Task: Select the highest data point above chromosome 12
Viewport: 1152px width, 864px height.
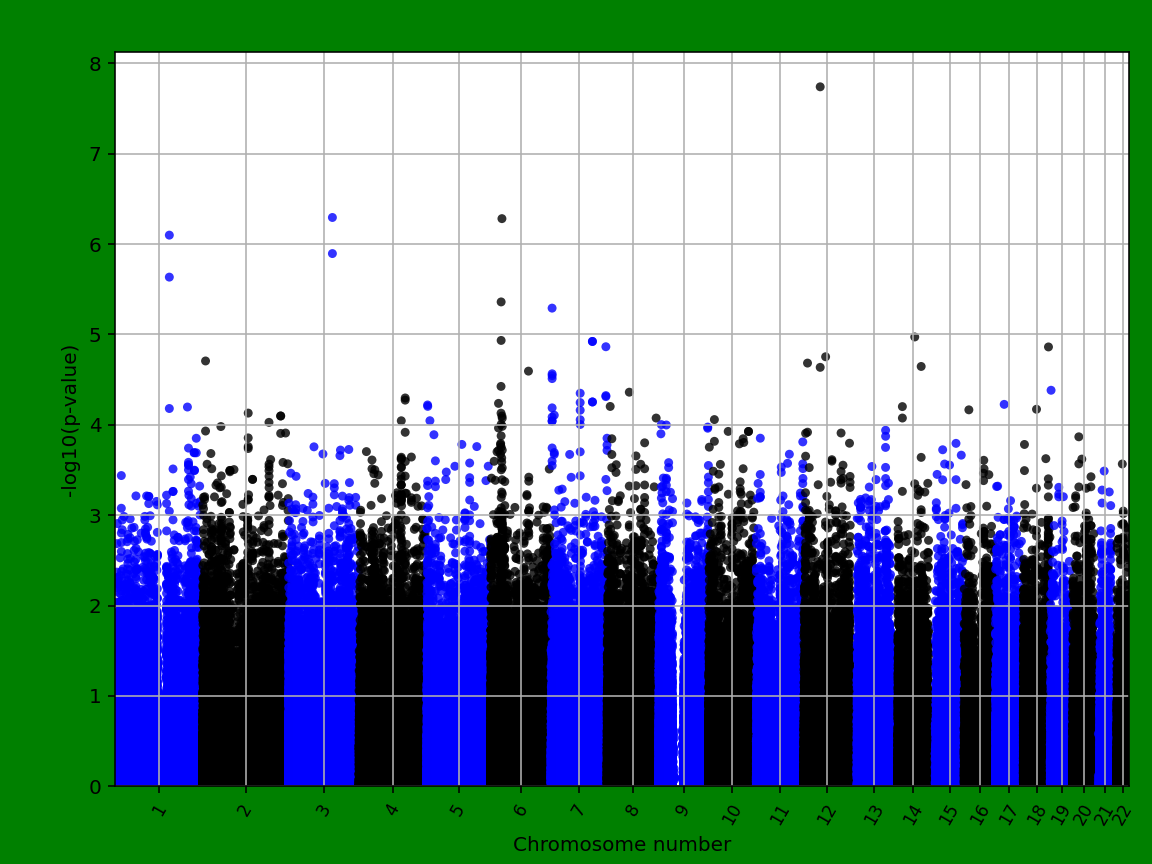Action: [820, 87]
